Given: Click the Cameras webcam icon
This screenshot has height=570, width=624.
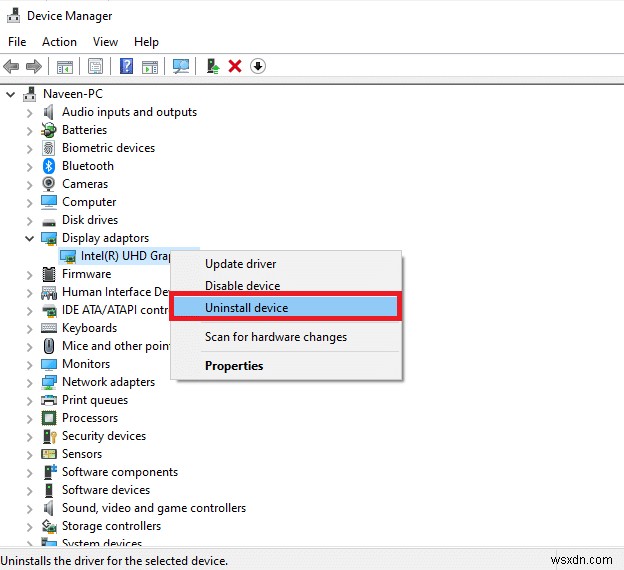Looking at the screenshot, I should 49,184.
